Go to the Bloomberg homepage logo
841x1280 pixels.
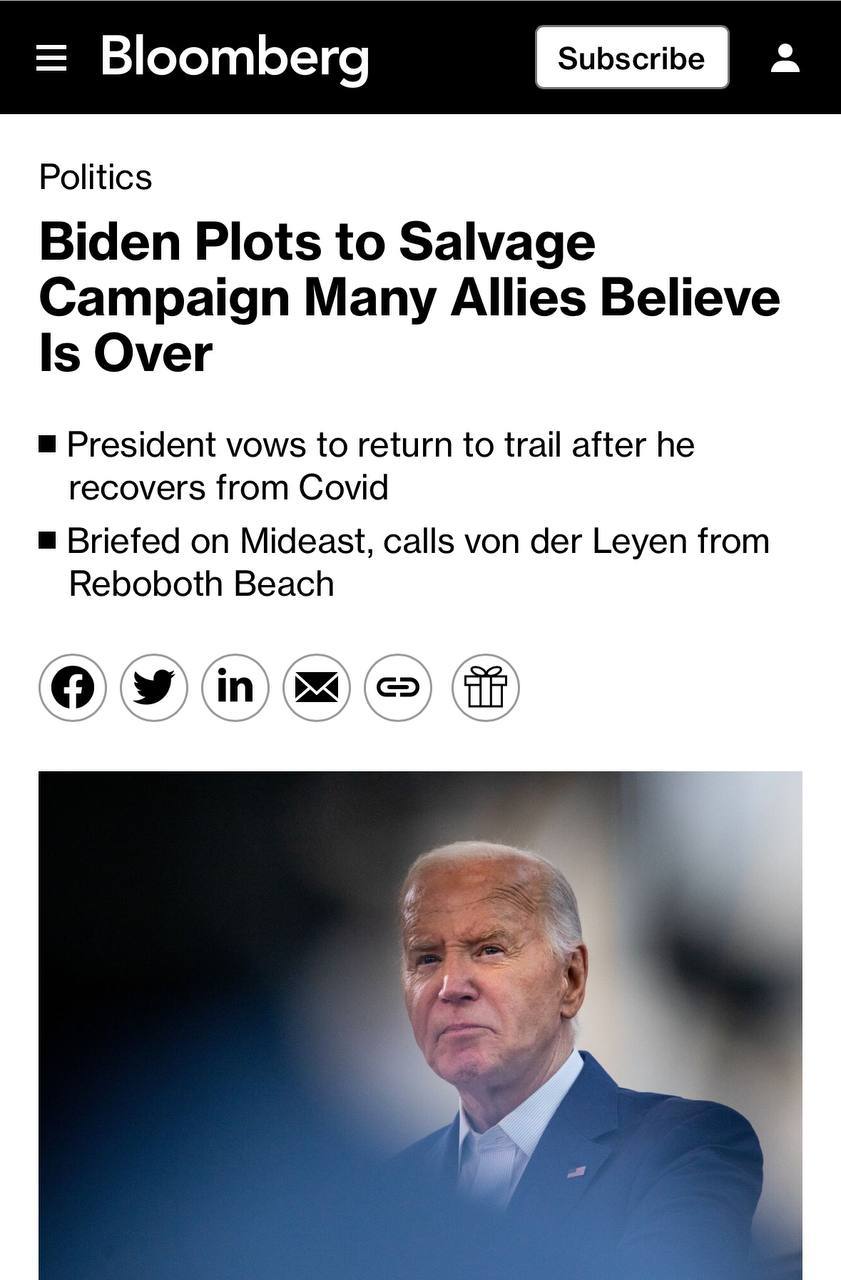pos(235,58)
